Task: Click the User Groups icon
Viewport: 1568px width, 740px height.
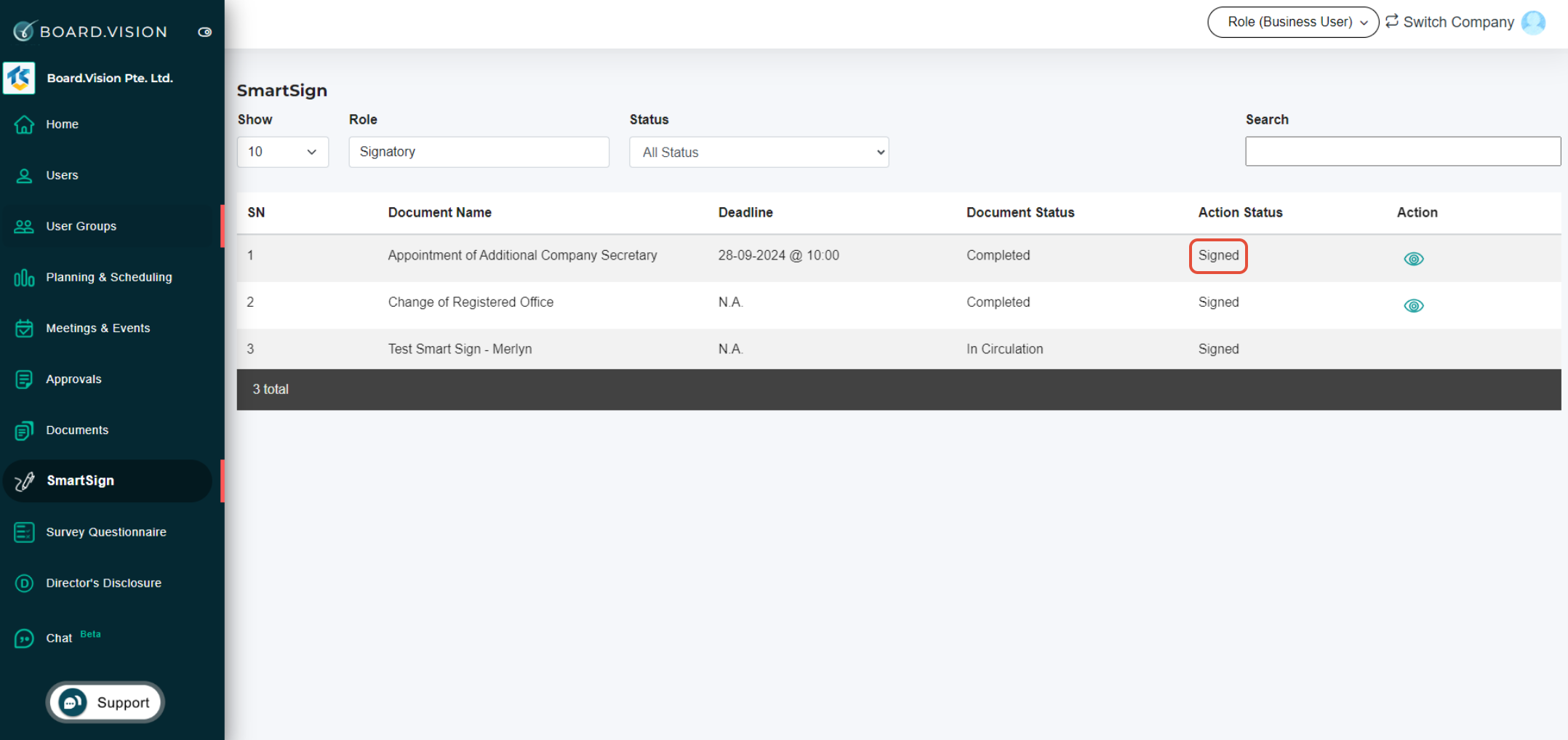Action: click(24, 226)
